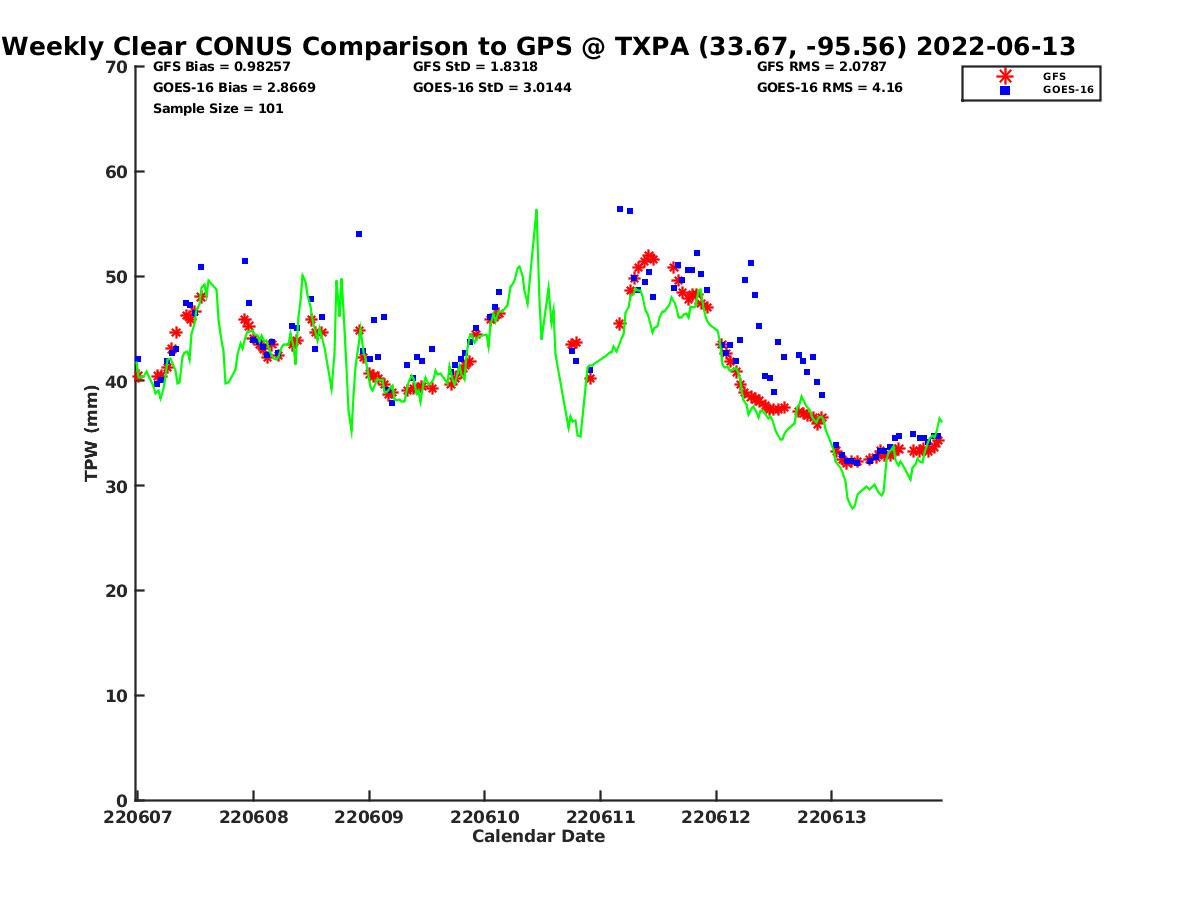Click the y-axis tick label 50
The height and width of the screenshot is (900, 1200).
tap(117, 277)
